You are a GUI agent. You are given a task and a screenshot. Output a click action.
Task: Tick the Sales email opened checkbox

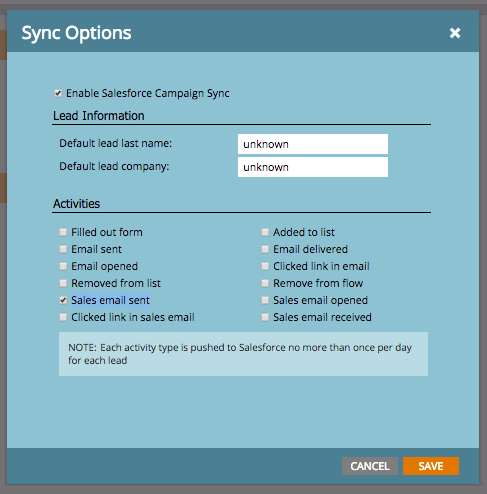point(265,300)
